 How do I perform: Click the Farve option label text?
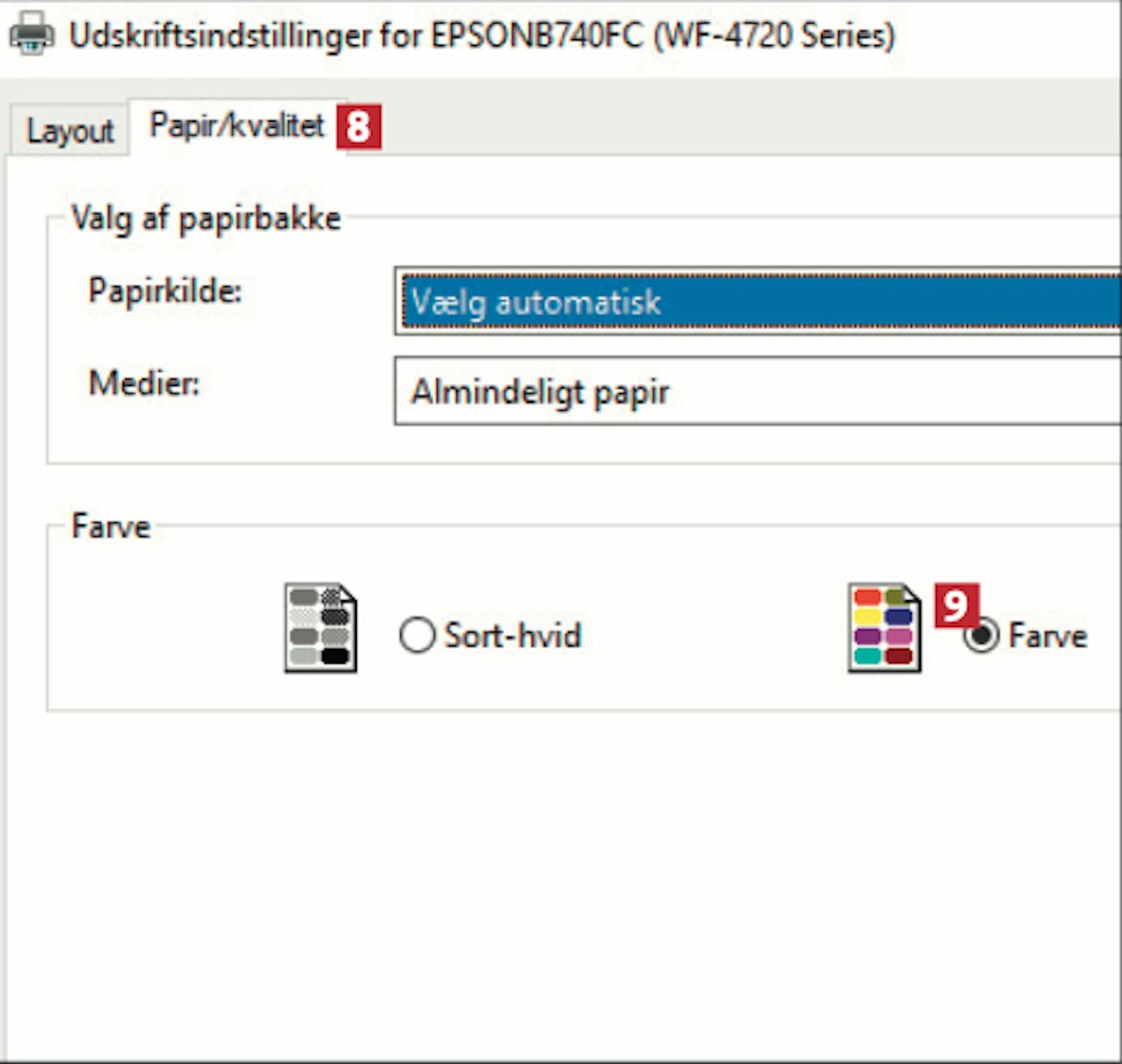coord(1048,636)
